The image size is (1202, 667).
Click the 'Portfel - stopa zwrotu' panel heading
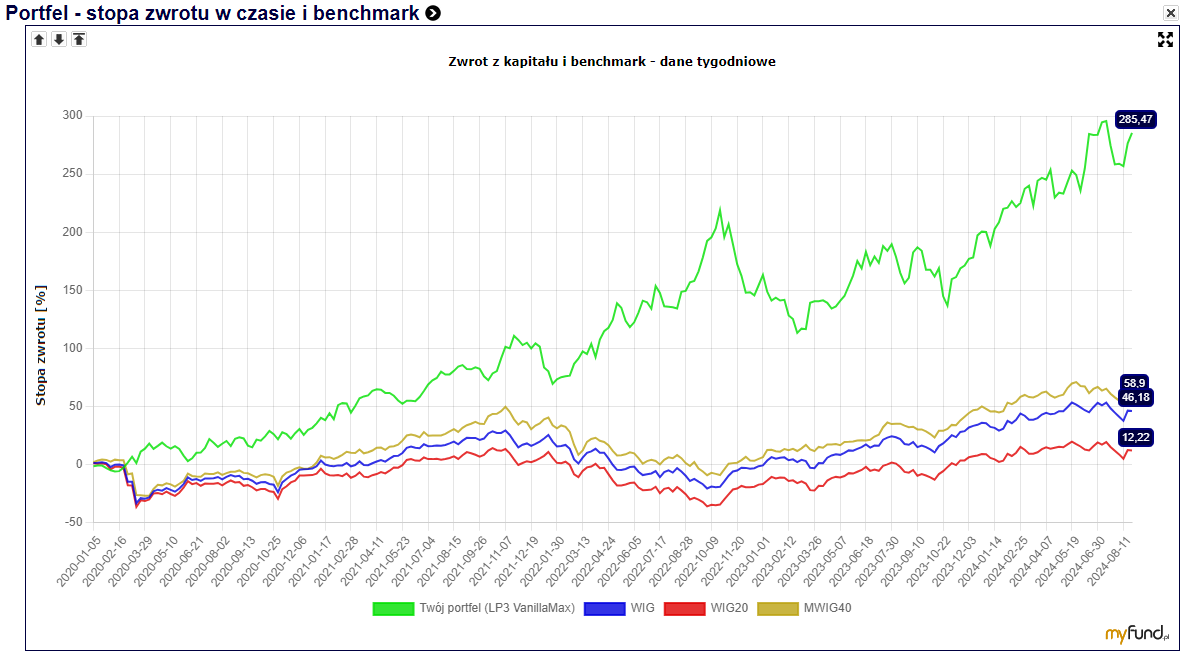click(x=212, y=13)
